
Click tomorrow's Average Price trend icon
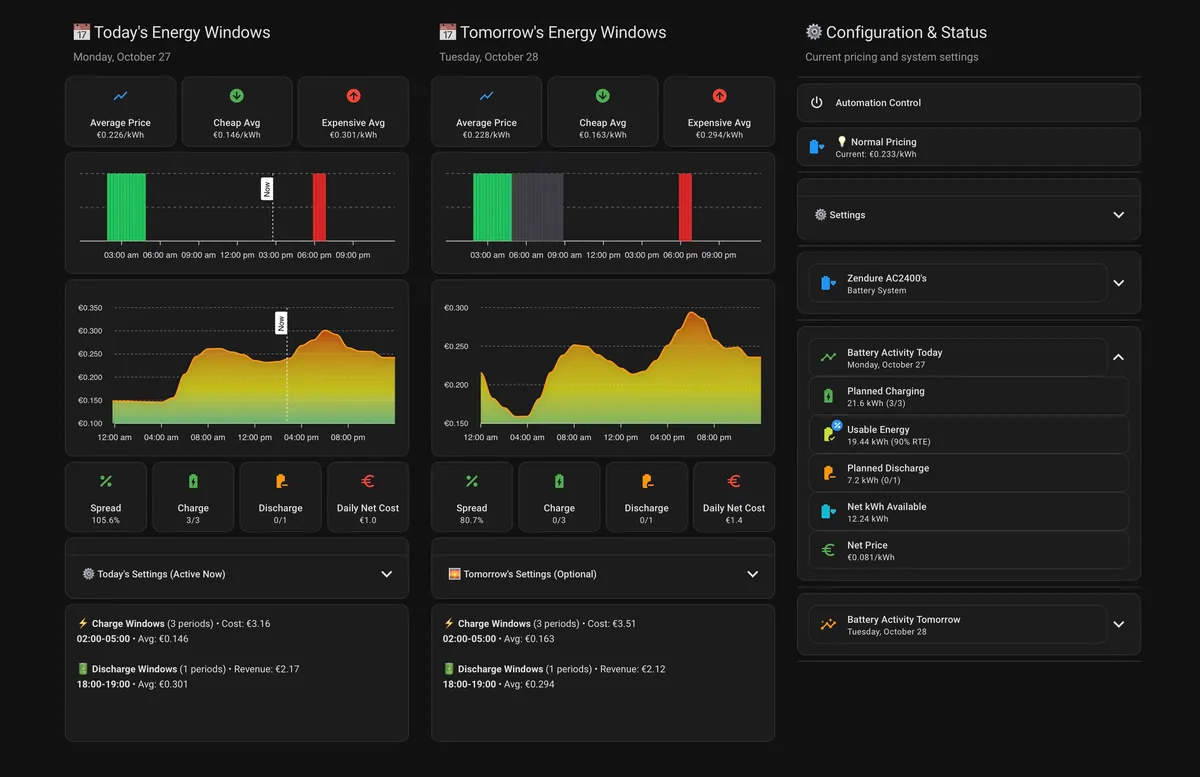486,96
